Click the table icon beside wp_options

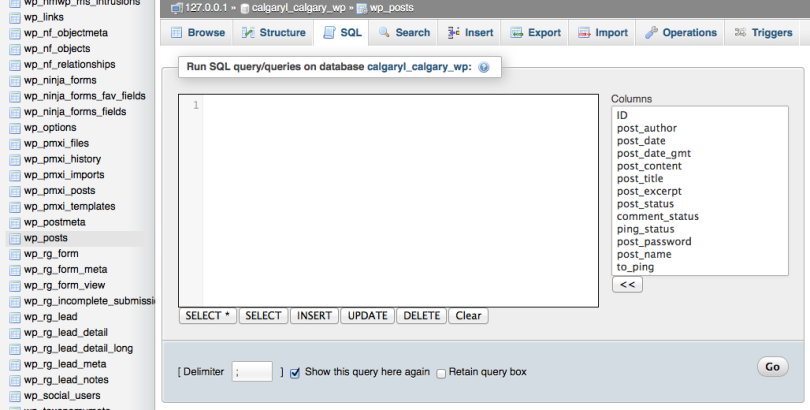[15, 128]
